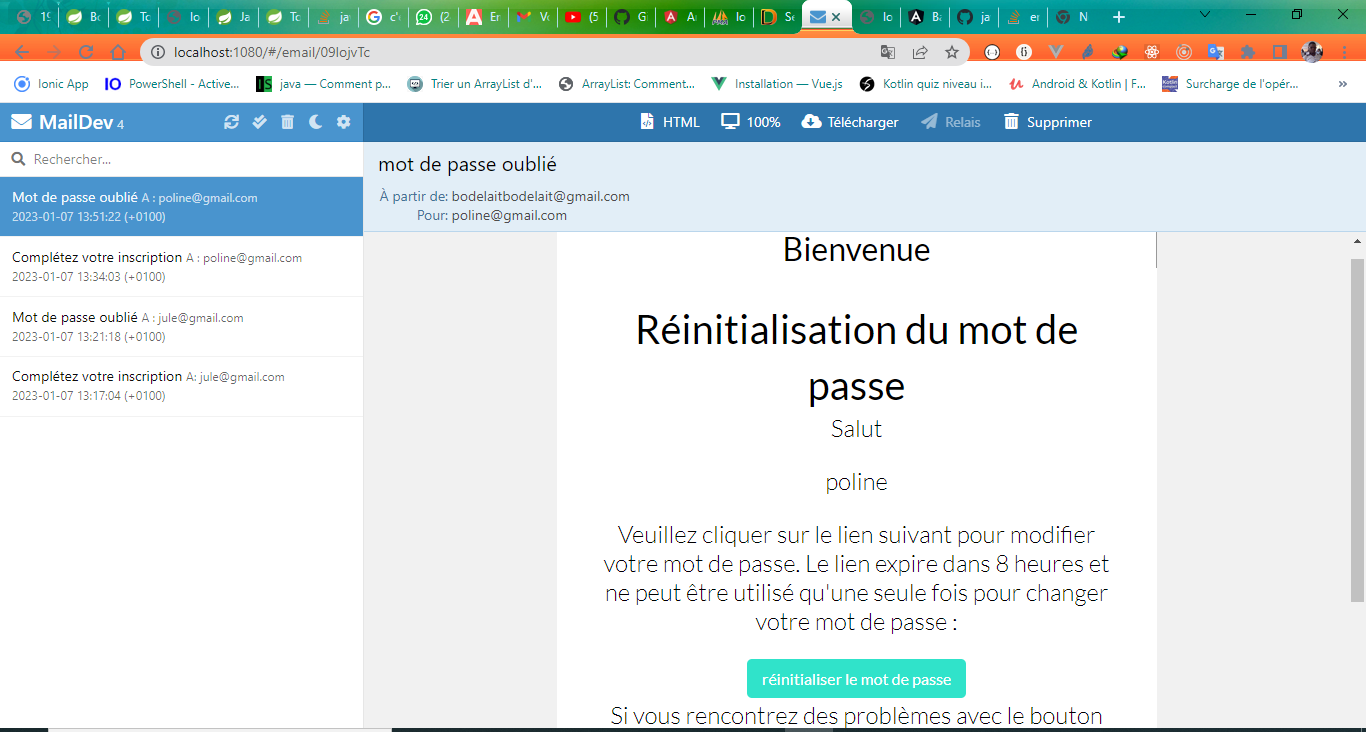
Task: Delete all emails via sidebar trash icon
Action: pos(287,121)
